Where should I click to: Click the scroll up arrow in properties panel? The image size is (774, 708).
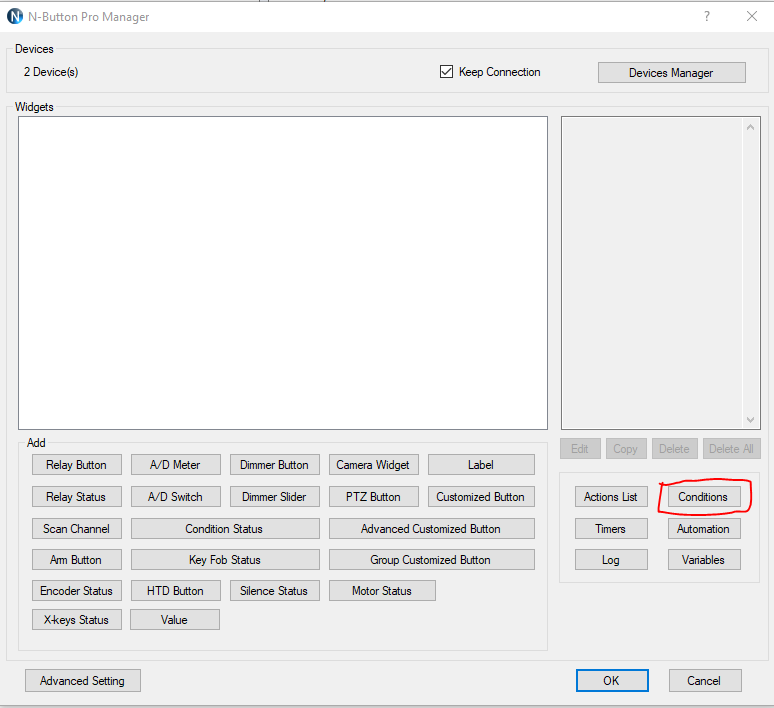750,127
